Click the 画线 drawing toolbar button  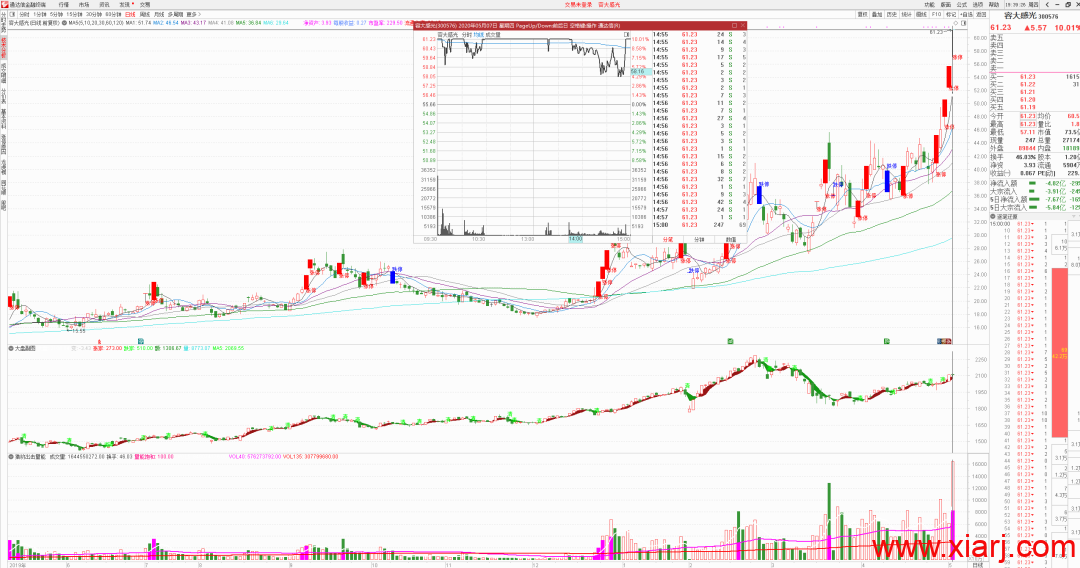[922, 14]
